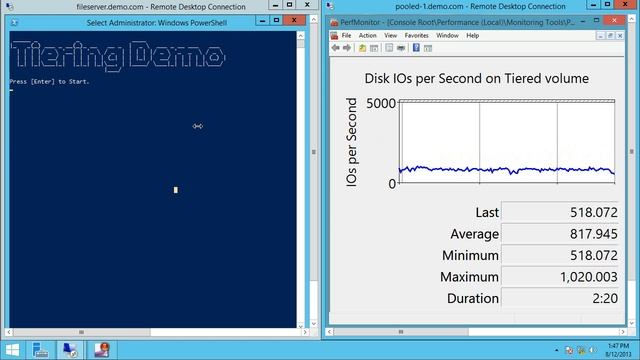
Task: Click PowerShell vertical scrollbar up arrow
Action: (301, 36)
